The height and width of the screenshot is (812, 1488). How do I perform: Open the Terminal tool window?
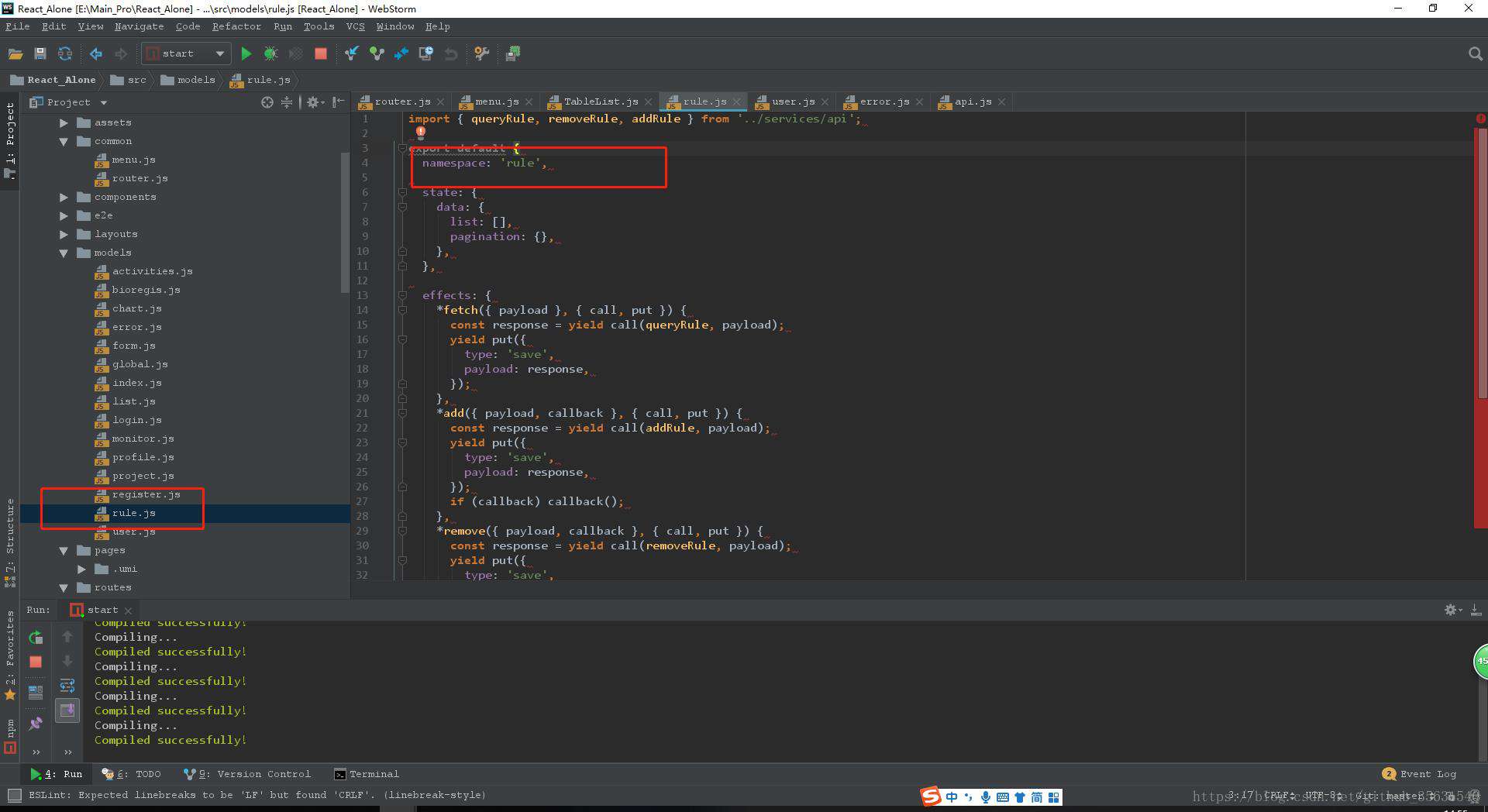(367, 774)
